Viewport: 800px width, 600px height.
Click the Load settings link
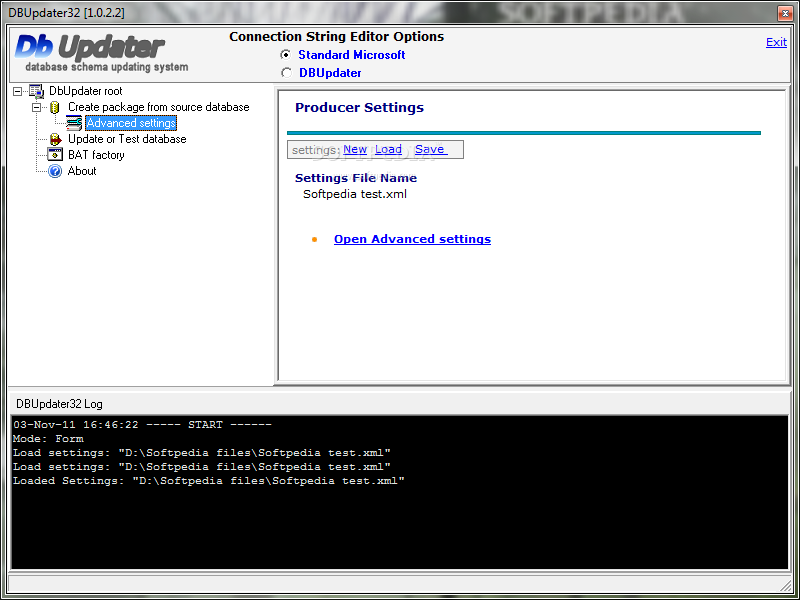[388, 149]
